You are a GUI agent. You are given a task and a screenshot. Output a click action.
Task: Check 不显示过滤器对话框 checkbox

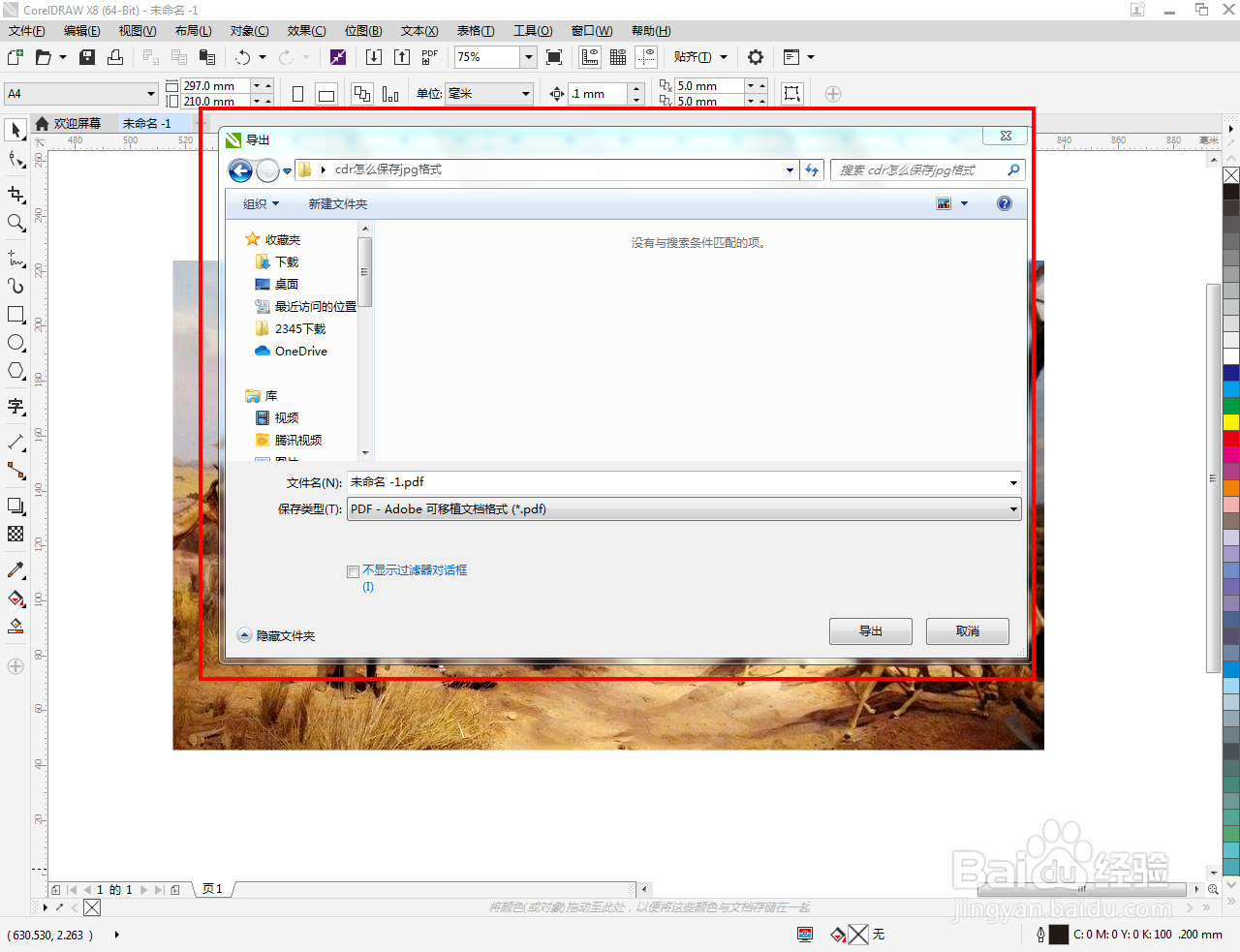click(353, 571)
